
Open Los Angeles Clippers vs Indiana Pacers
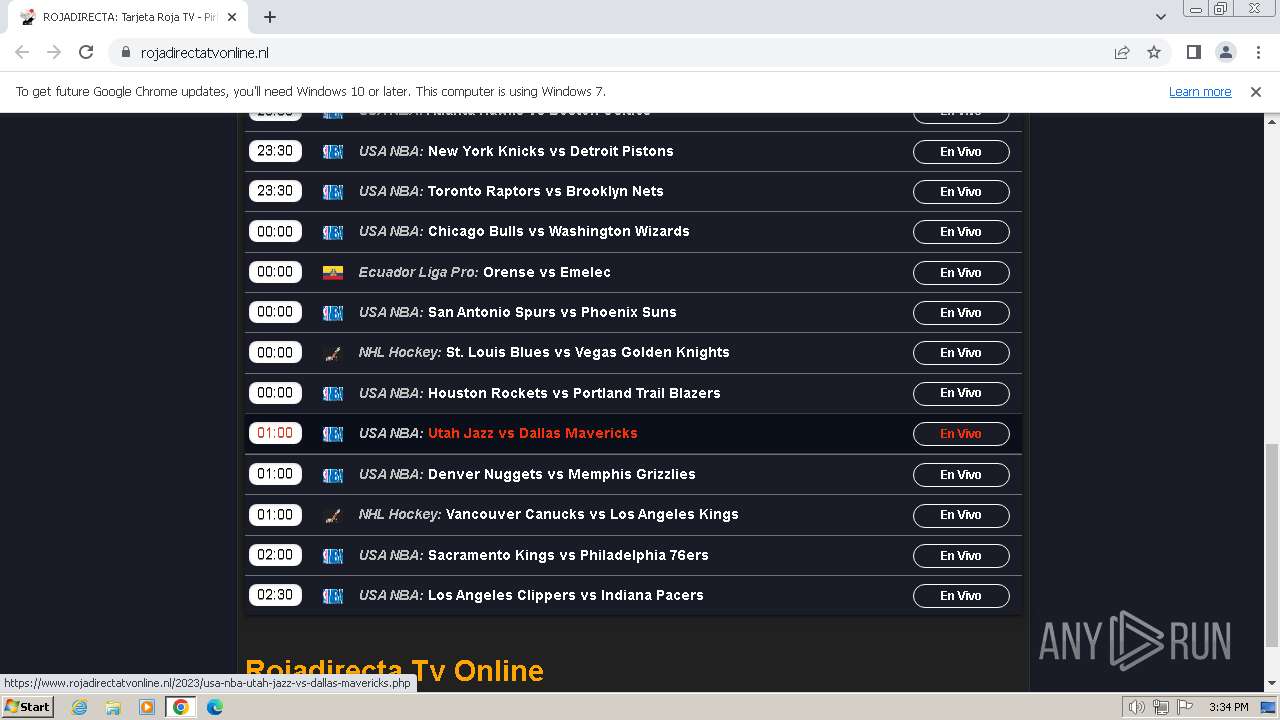point(566,595)
